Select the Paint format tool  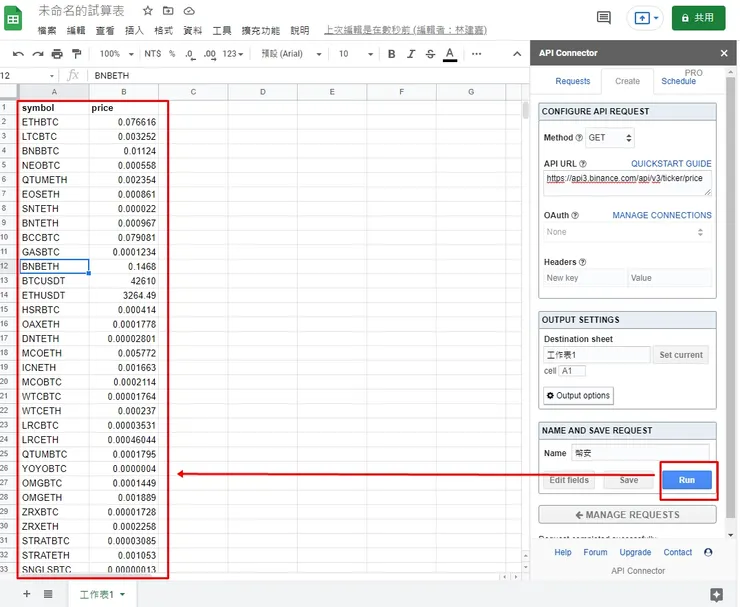(77, 54)
